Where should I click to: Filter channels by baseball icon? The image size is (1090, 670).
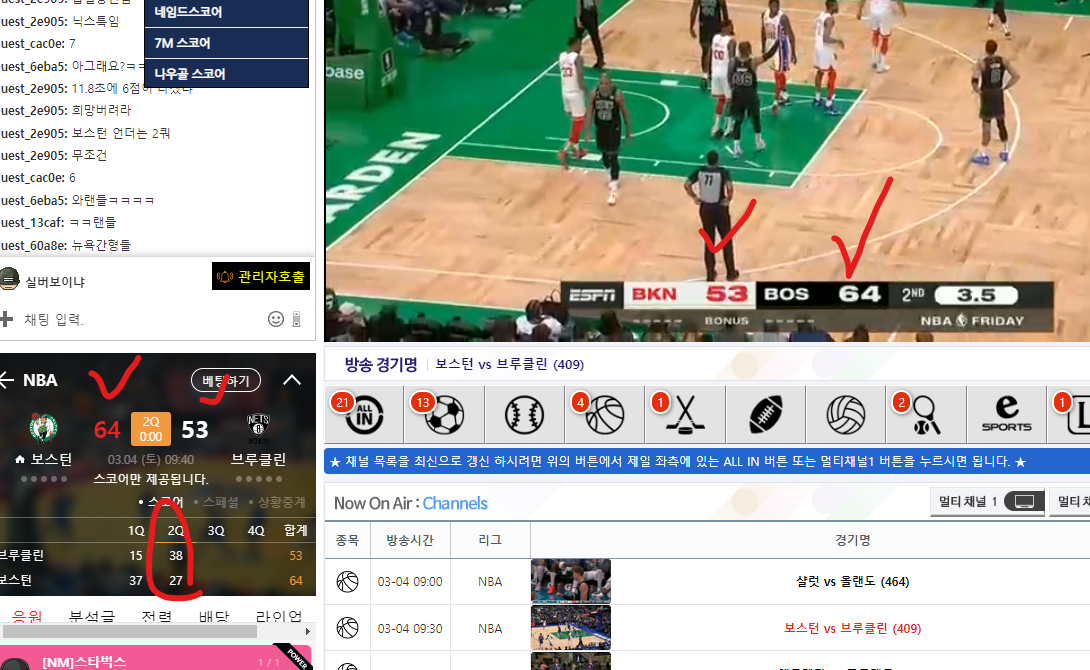[x=525, y=414]
